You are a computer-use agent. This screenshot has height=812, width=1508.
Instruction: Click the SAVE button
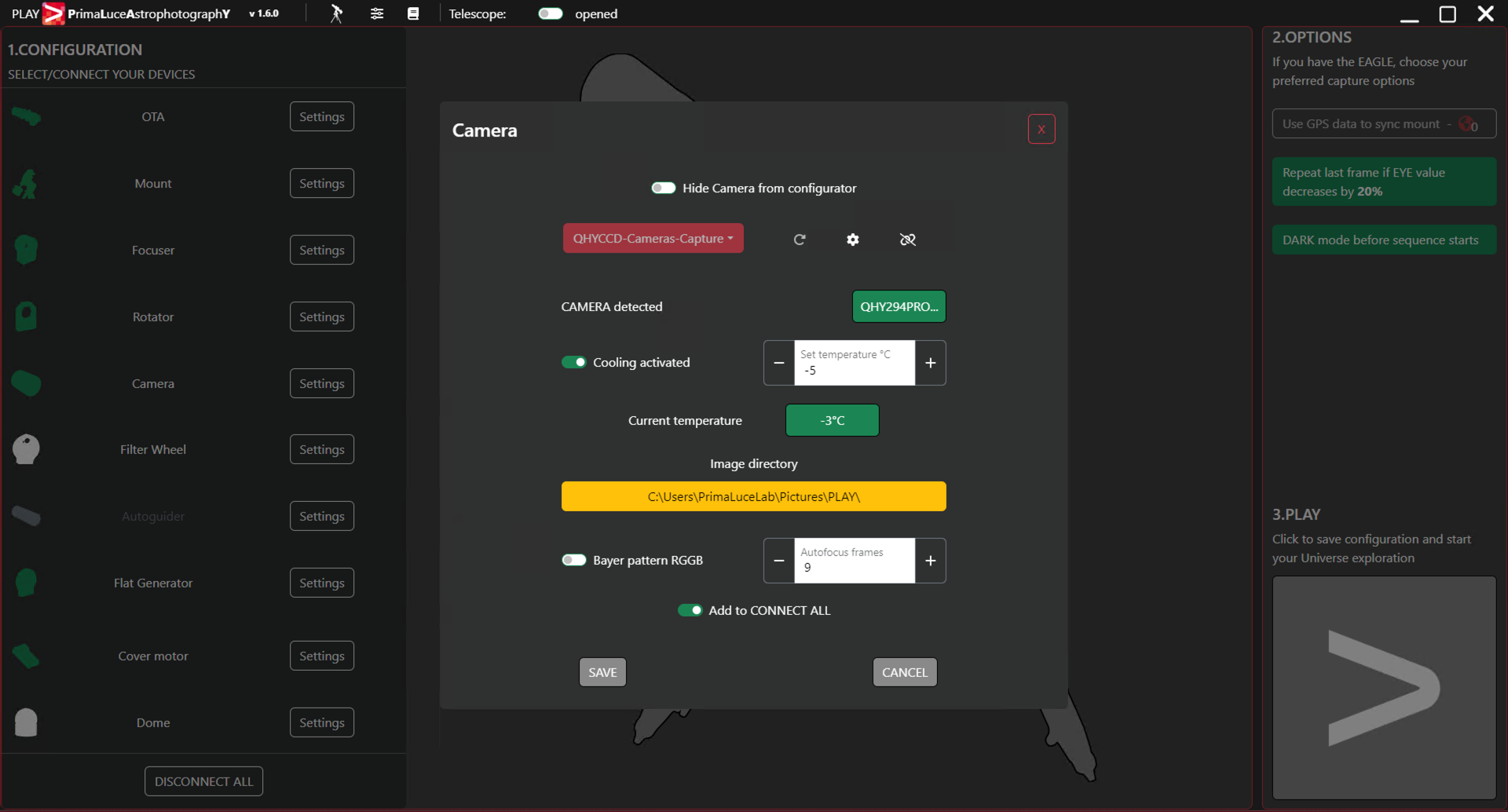(x=603, y=673)
